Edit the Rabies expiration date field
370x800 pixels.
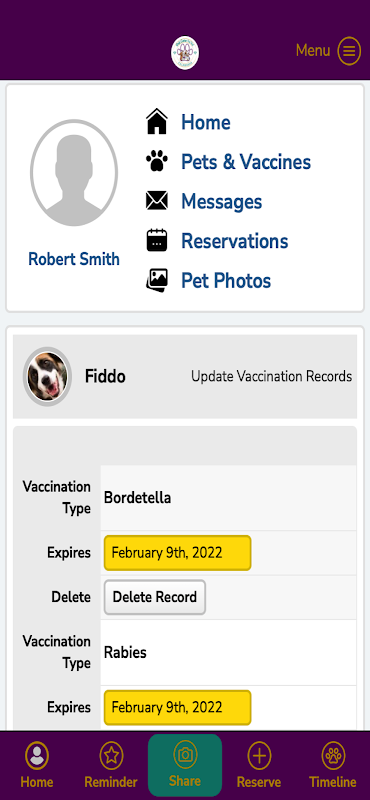pos(178,707)
